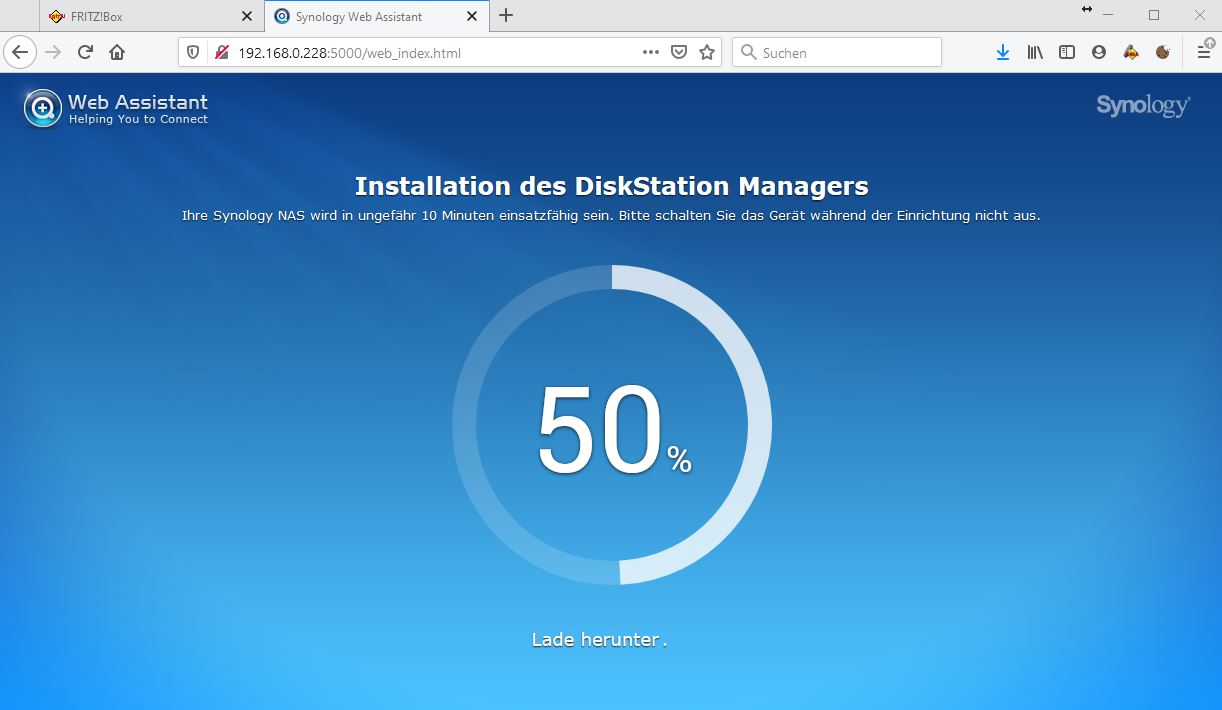
Task: Select the Synology Web Assistant tab
Action: pyautogui.click(x=375, y=16)
